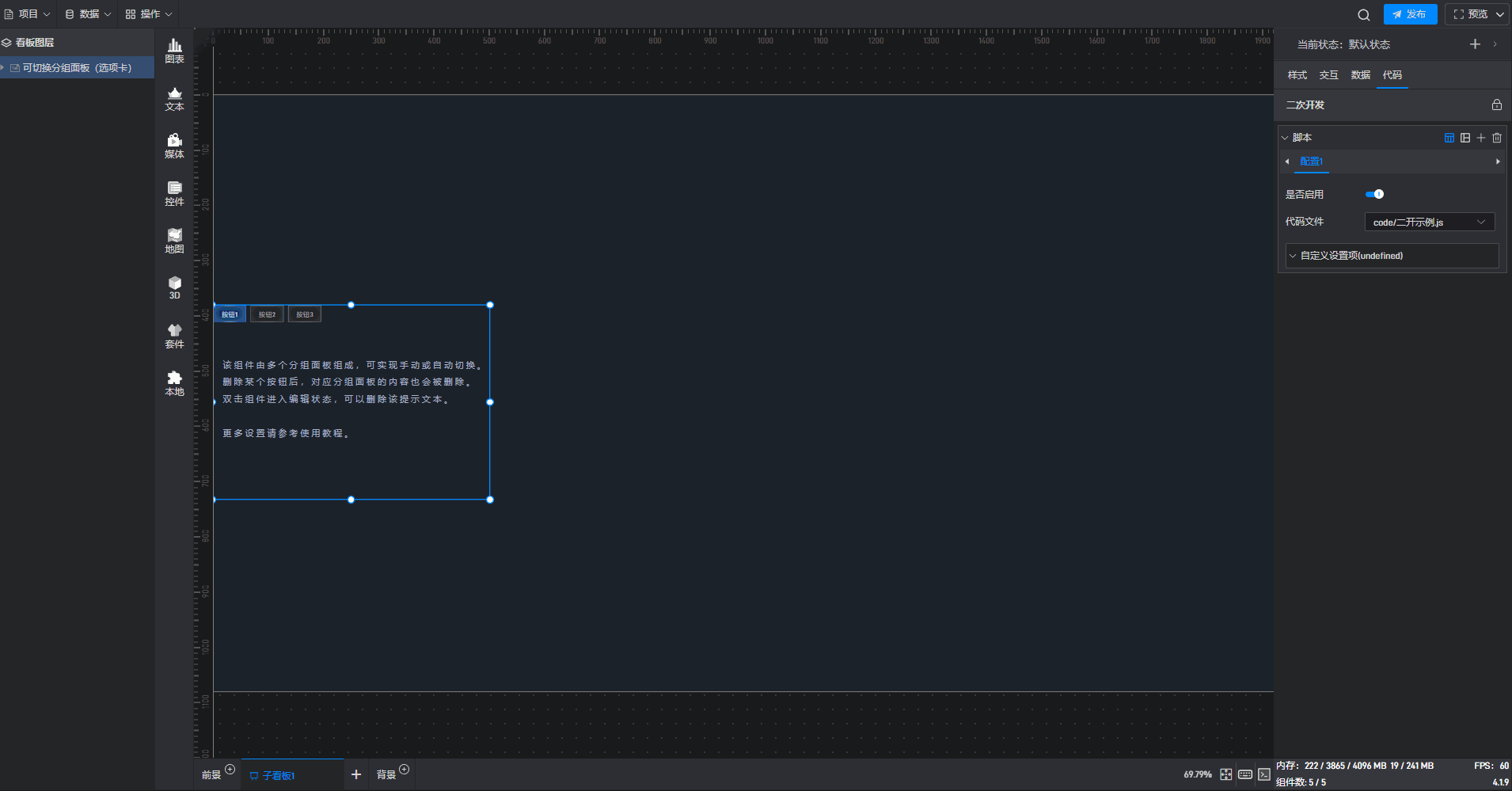This screenshot has height=791, width=1512.
Task: Click the 当前状态: 默认状态 label
Action: pos(1343,44)
